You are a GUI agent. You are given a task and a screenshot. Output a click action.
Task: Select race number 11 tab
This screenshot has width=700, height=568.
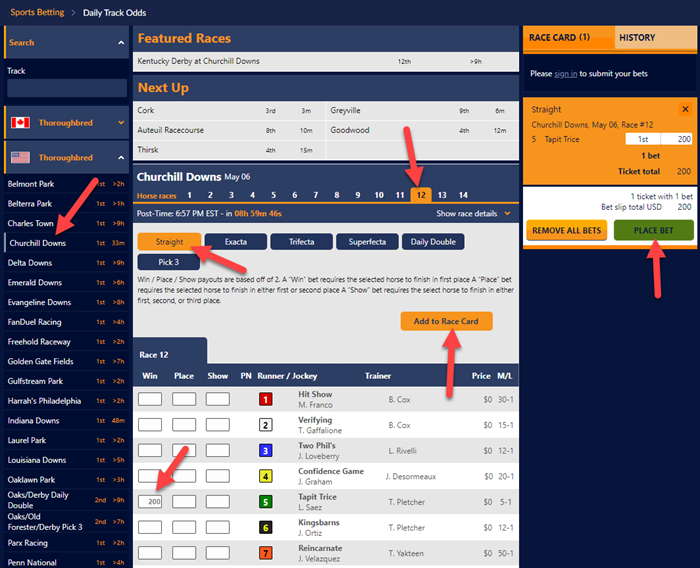click(400, 195)
